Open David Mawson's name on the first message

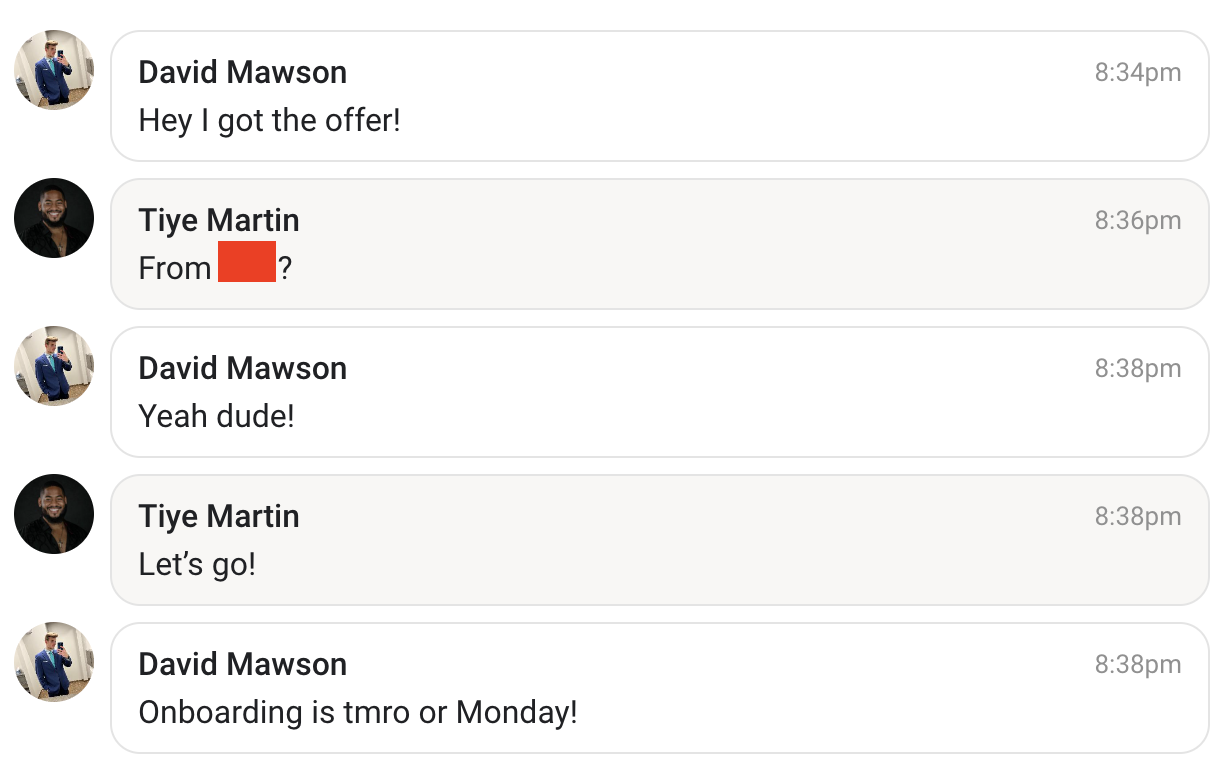242,72
